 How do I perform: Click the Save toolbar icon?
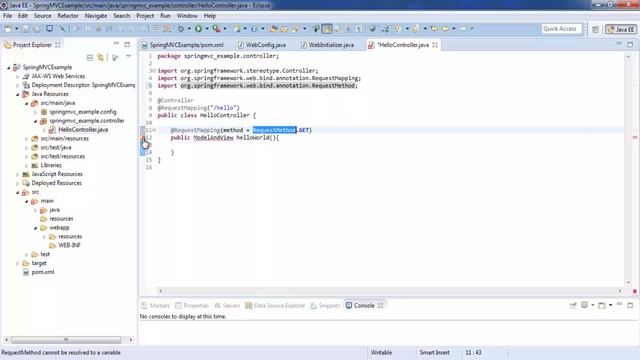tap(25, 29)
